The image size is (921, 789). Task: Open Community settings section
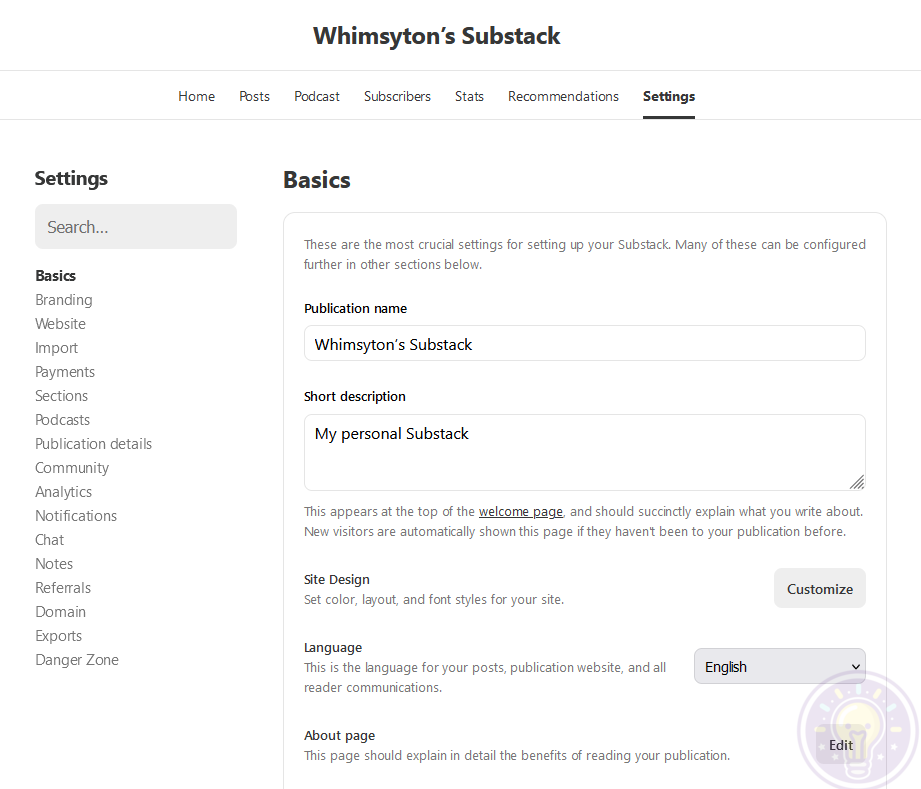click(x=72, y=468)
